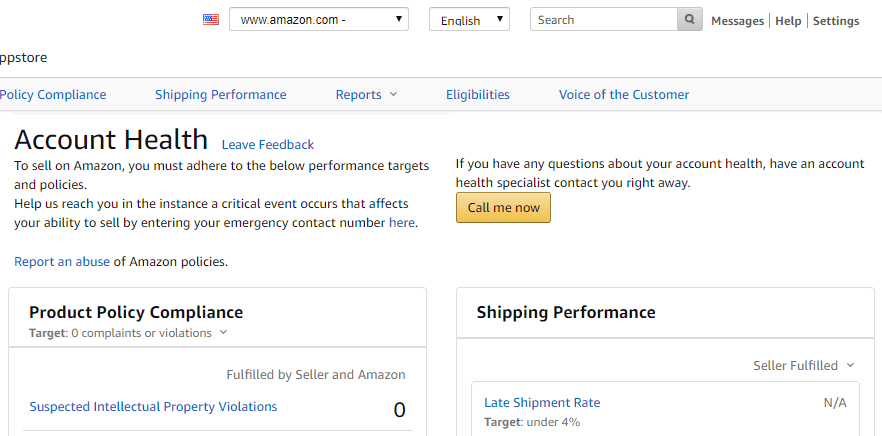Viewport: 882px width, 436px height.
Task: Open the Messages link
Action: 737,21
